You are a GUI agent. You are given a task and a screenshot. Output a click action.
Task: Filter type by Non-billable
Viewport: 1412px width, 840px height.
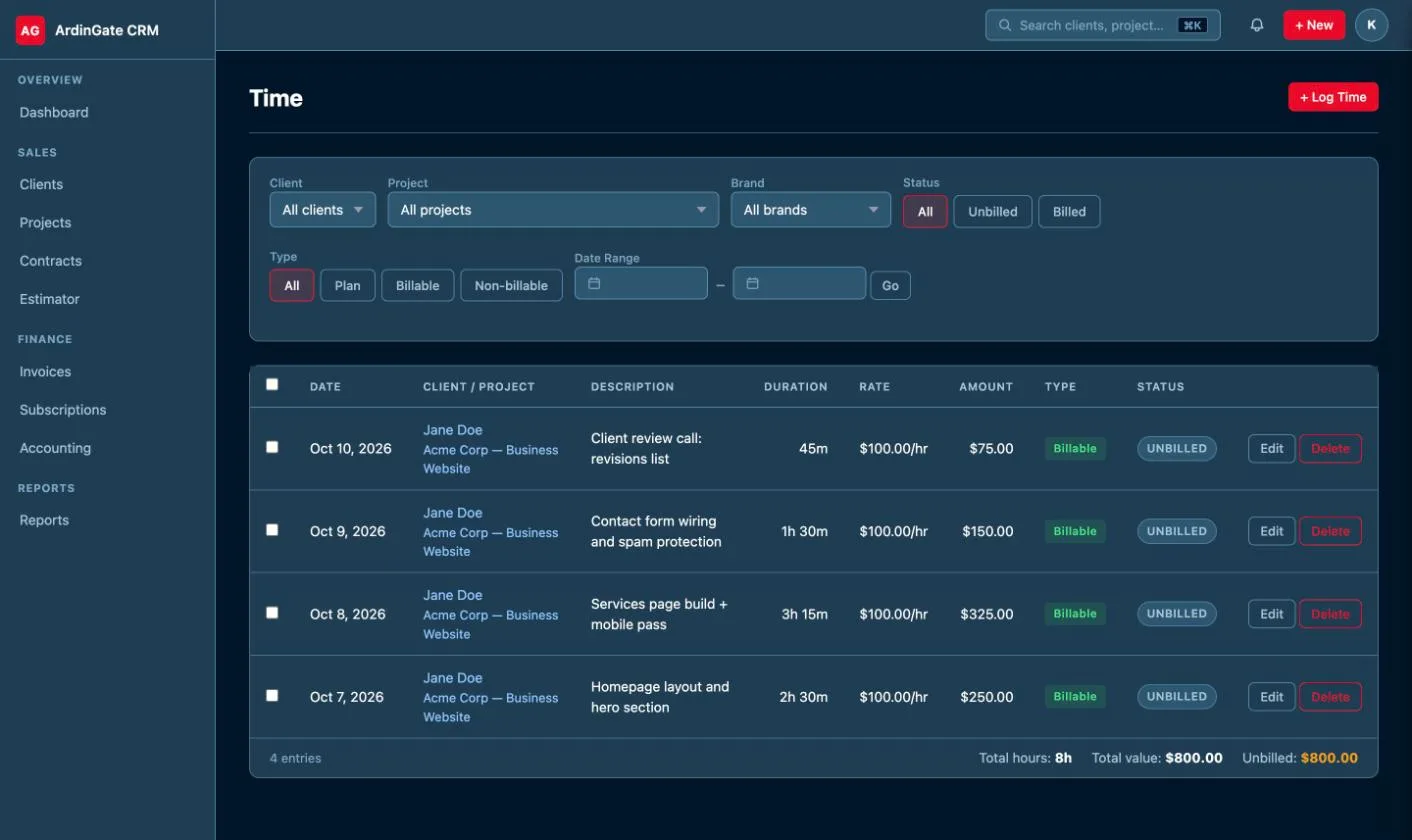511,285
